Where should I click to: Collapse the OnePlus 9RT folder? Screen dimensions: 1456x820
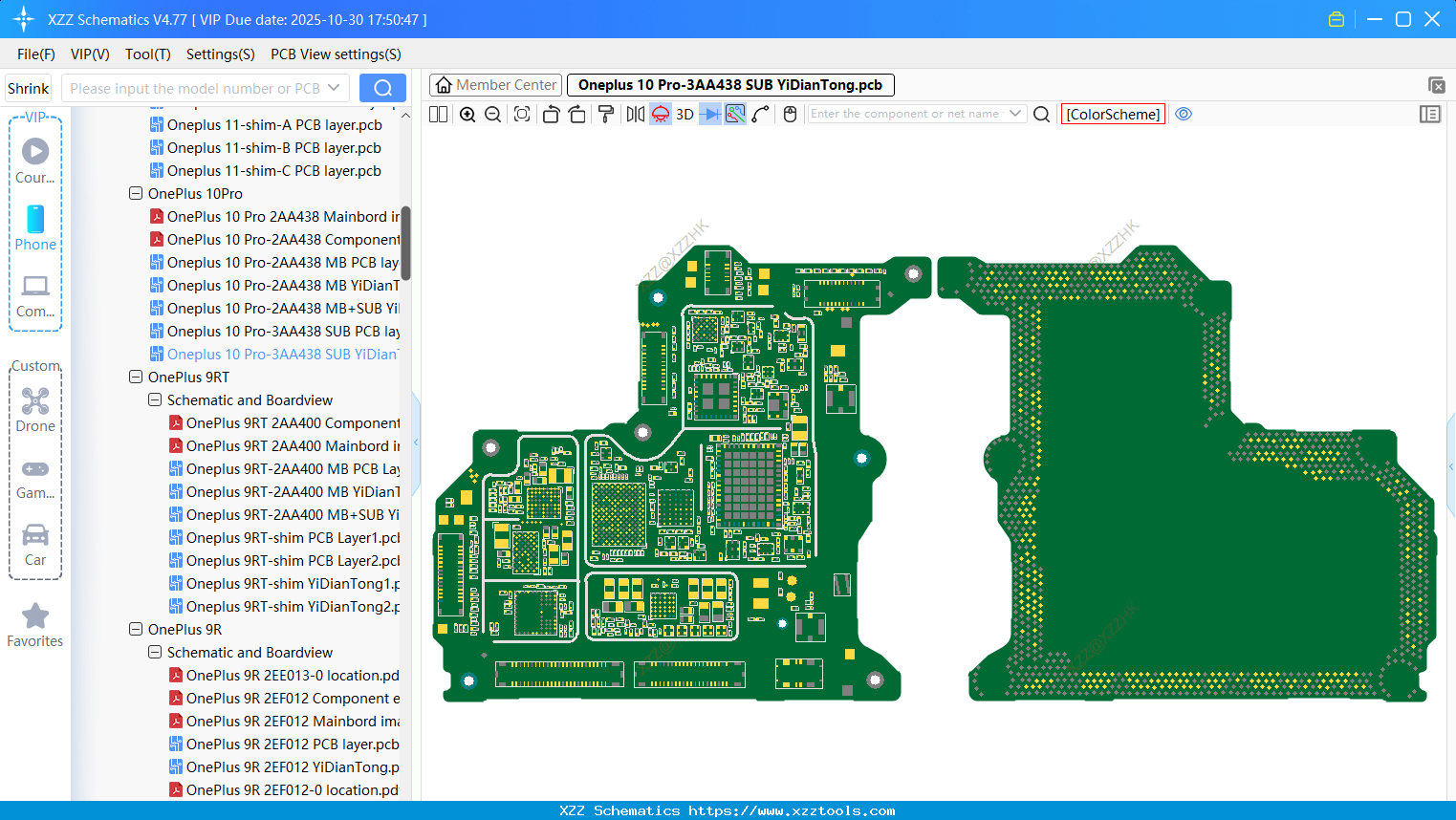(136, 377)
